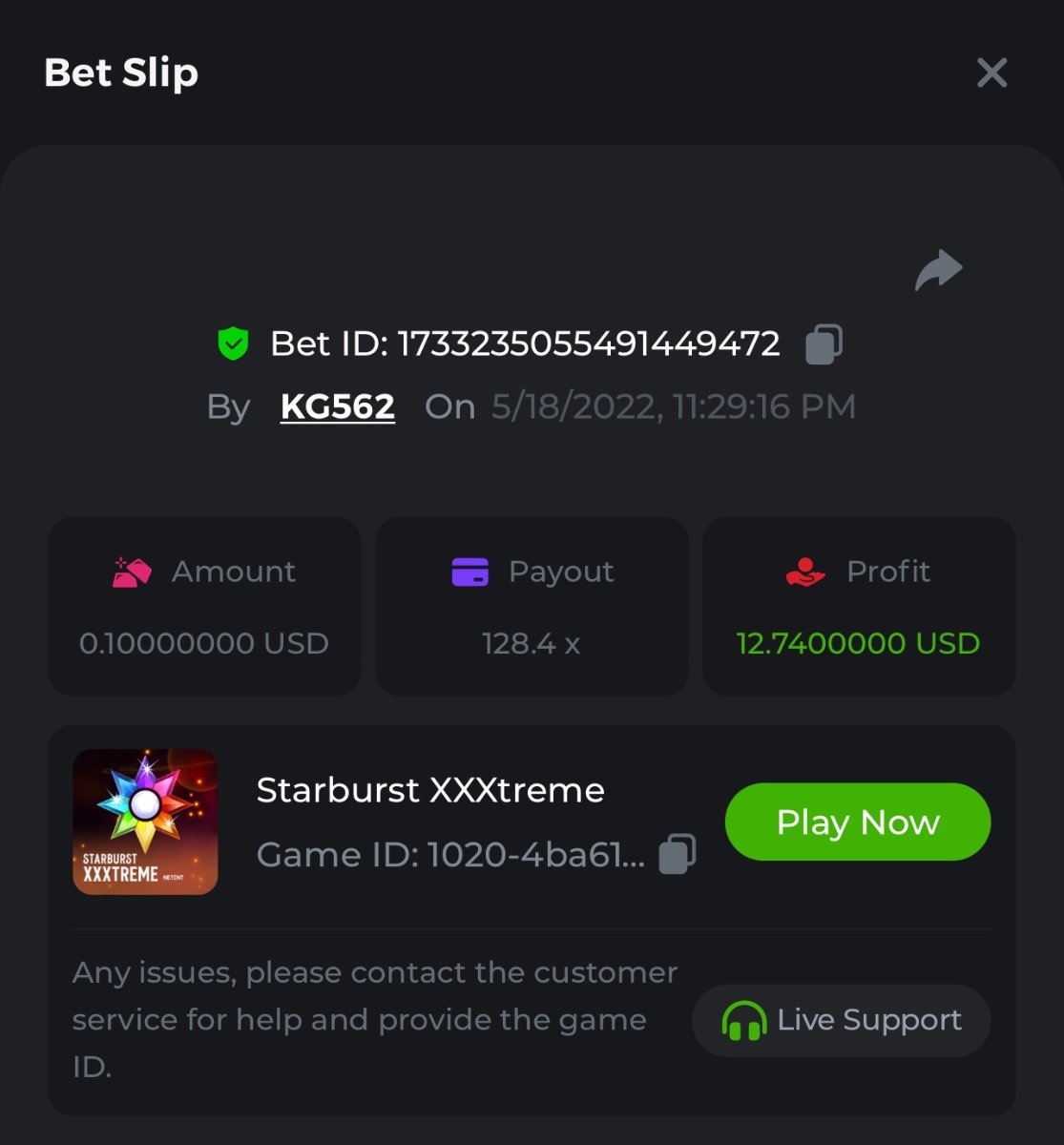Click the Amount chips icon
1064x1145 pixels.
[x=132, y=572]
